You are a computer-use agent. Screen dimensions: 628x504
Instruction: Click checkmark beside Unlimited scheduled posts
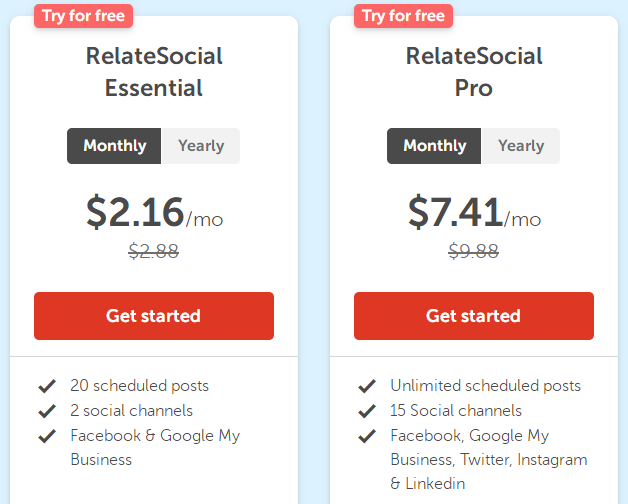tap(366, 386)
